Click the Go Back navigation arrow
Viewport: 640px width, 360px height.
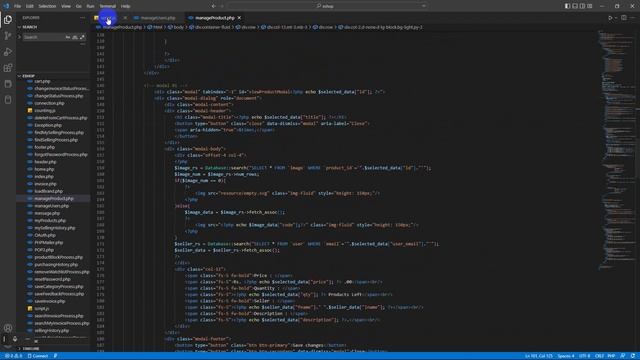213,6
